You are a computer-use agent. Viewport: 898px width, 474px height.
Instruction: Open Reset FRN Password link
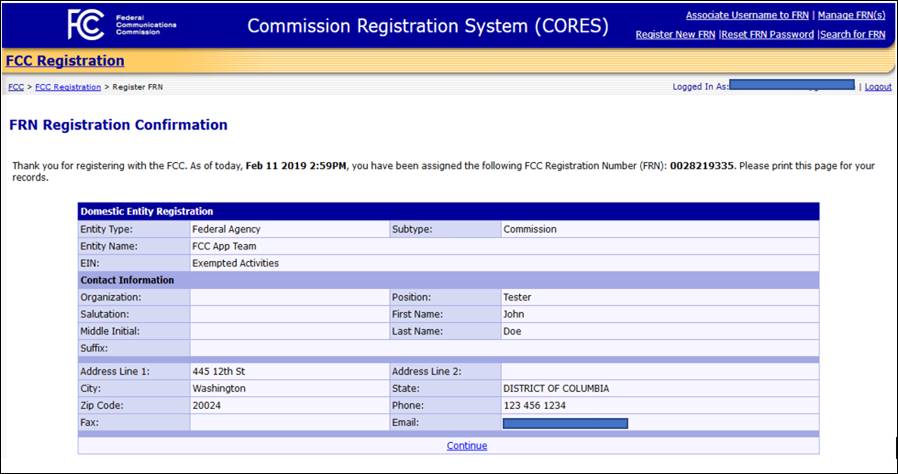(x=767, y=34)
